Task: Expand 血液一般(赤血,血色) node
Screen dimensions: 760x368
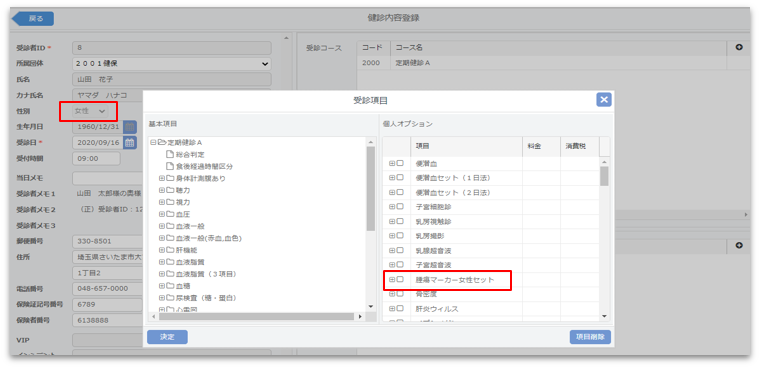Action: tap(162, 238)
